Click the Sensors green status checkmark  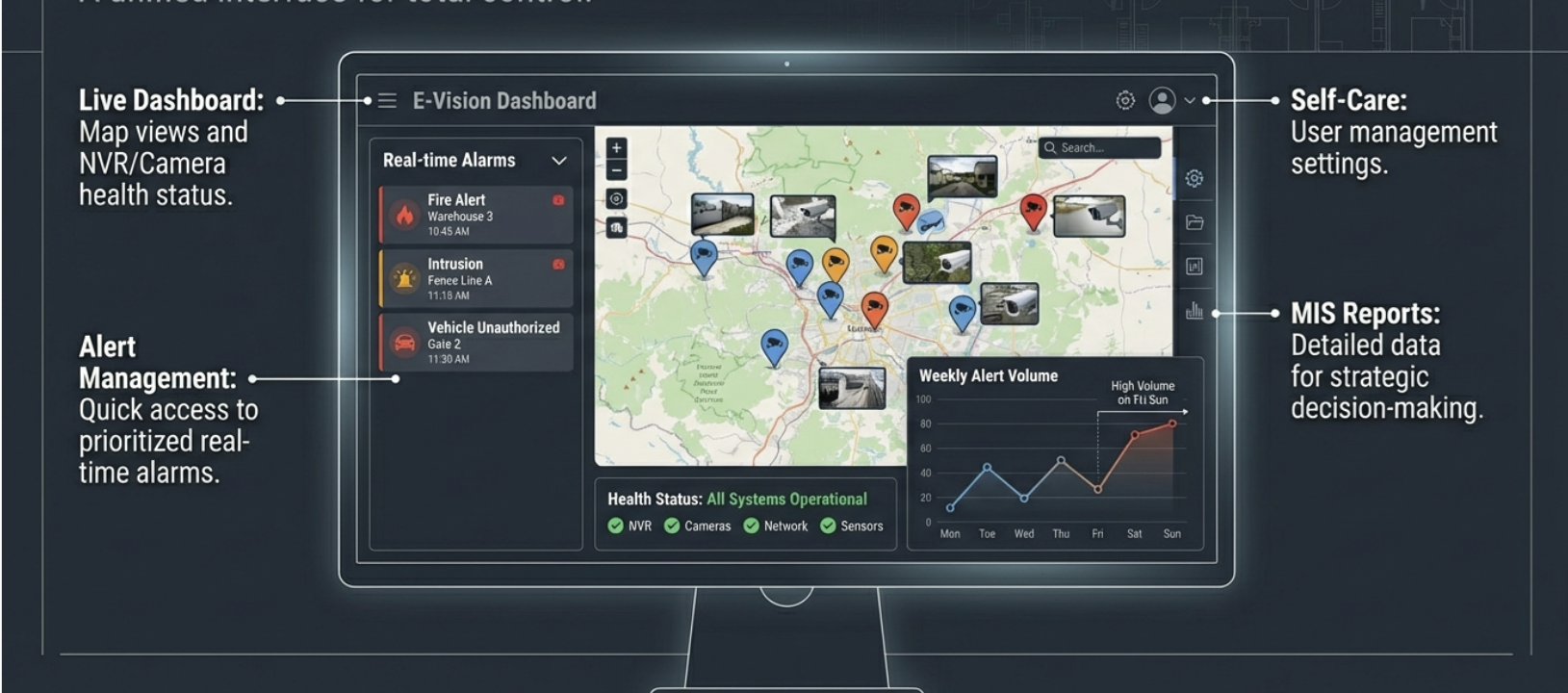[x=828, y=526]
